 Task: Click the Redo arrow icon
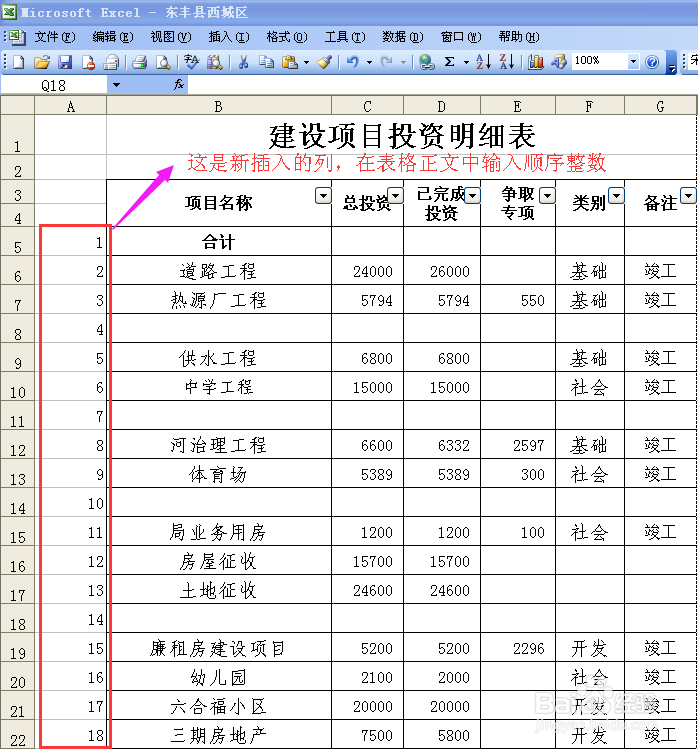coord(387,62)
